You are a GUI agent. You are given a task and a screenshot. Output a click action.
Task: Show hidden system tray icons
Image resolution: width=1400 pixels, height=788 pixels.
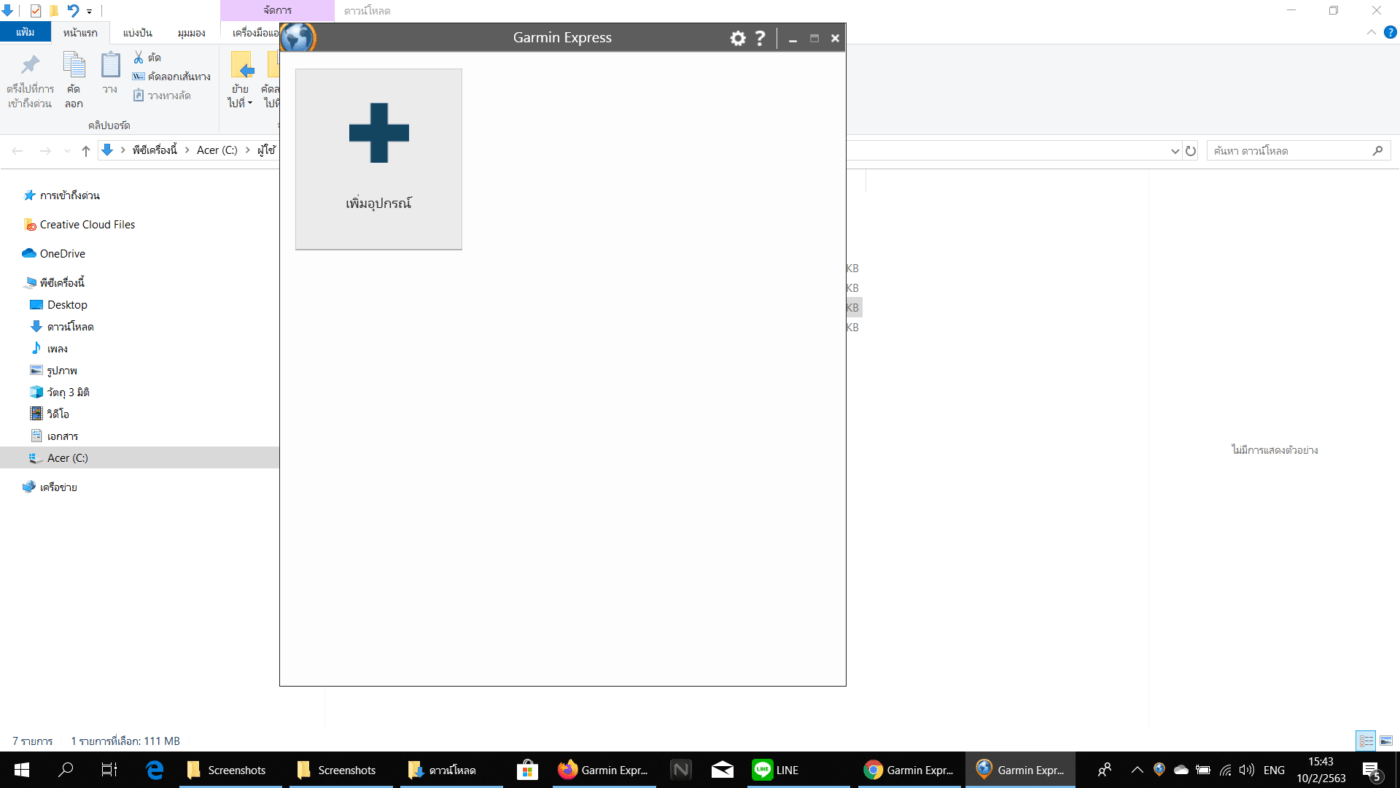[x=1137, y=770]
